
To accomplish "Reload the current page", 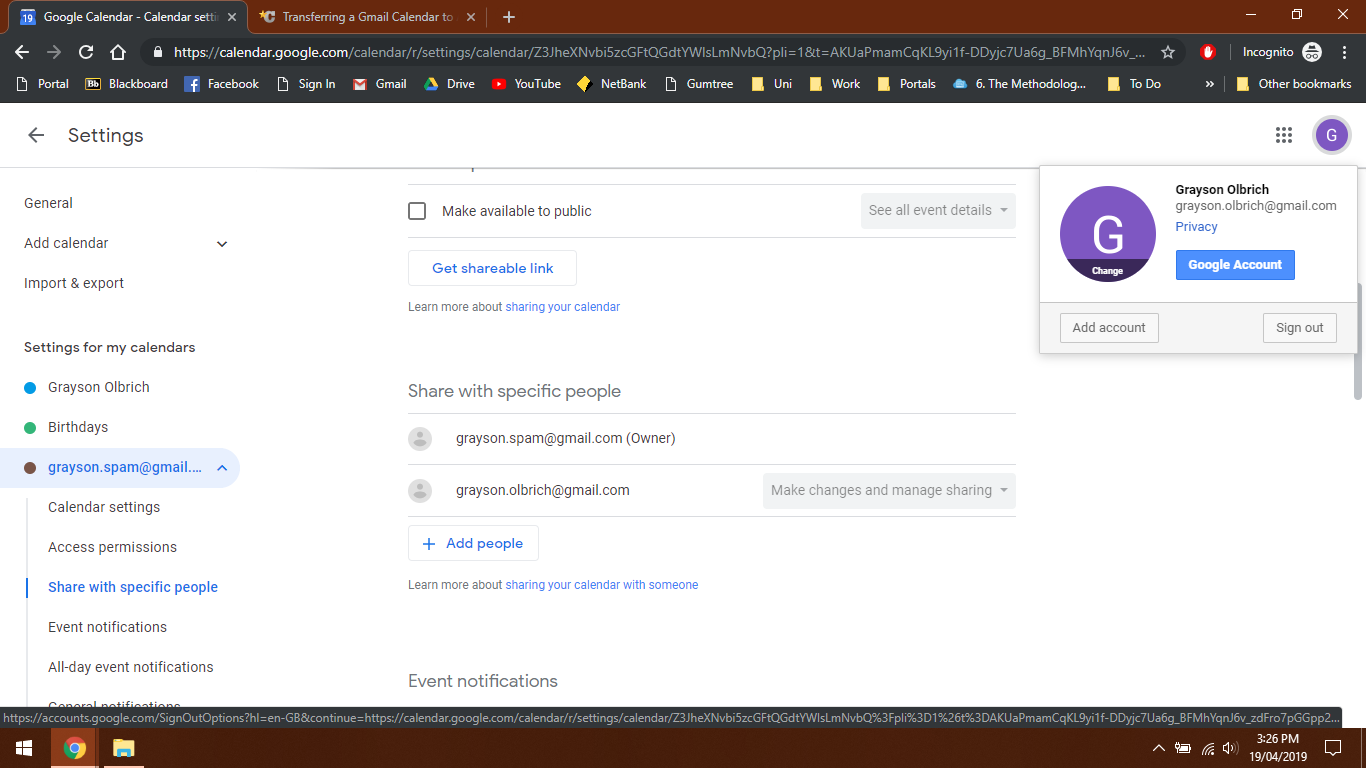I will pyautogui.click(x=86, y=52).
